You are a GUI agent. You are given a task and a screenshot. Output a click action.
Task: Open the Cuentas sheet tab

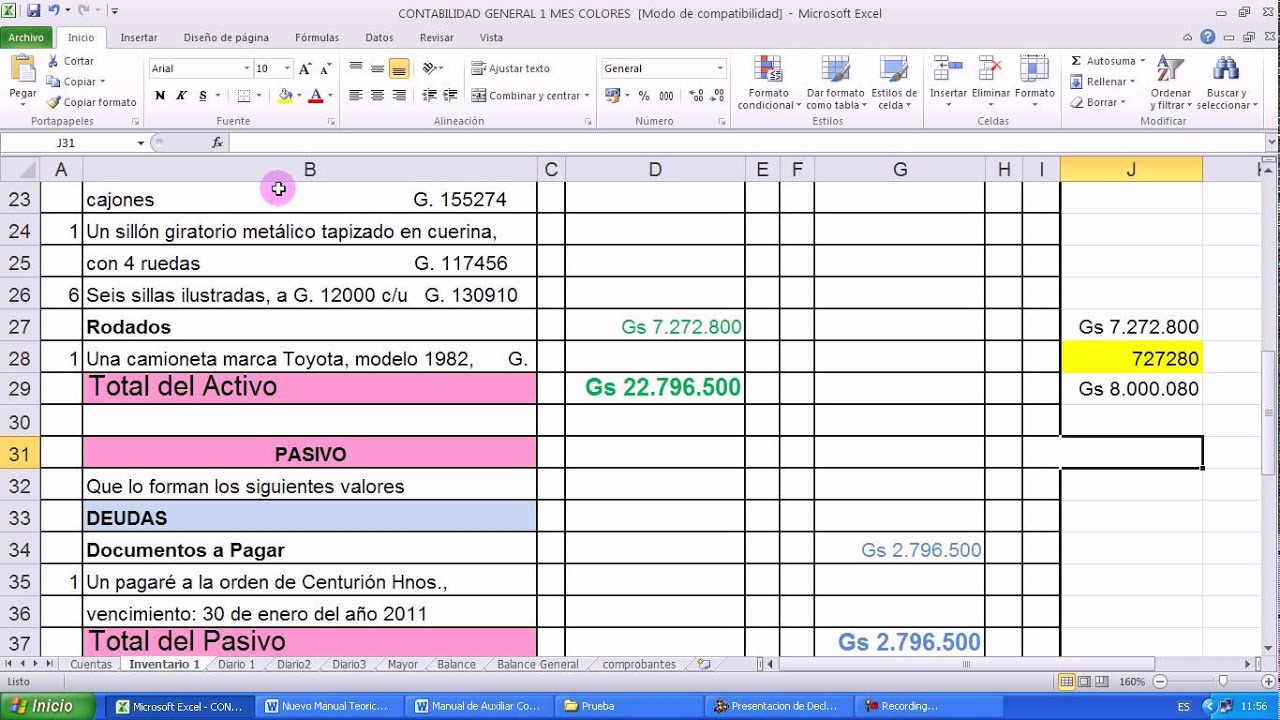click(x=91, y=664)
